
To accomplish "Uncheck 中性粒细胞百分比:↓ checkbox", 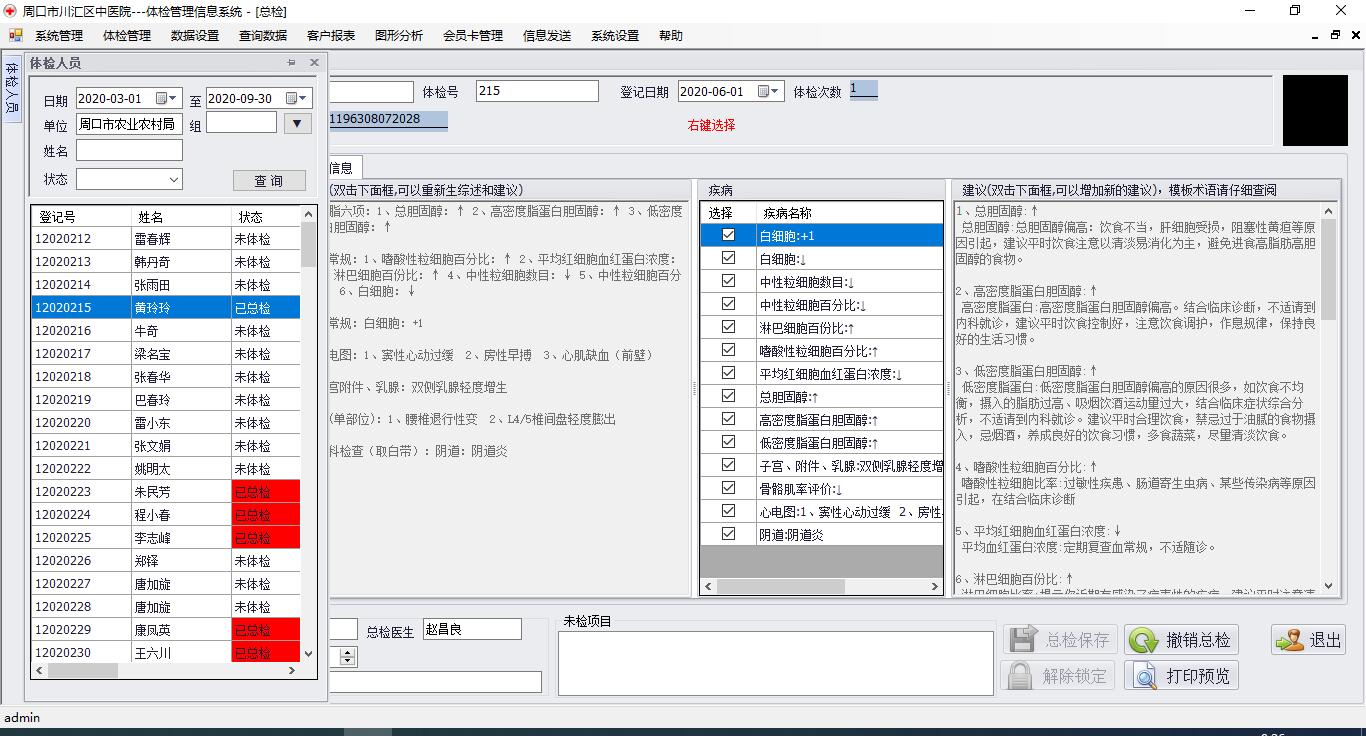I will pyautogui.click(x=728, y=304).
